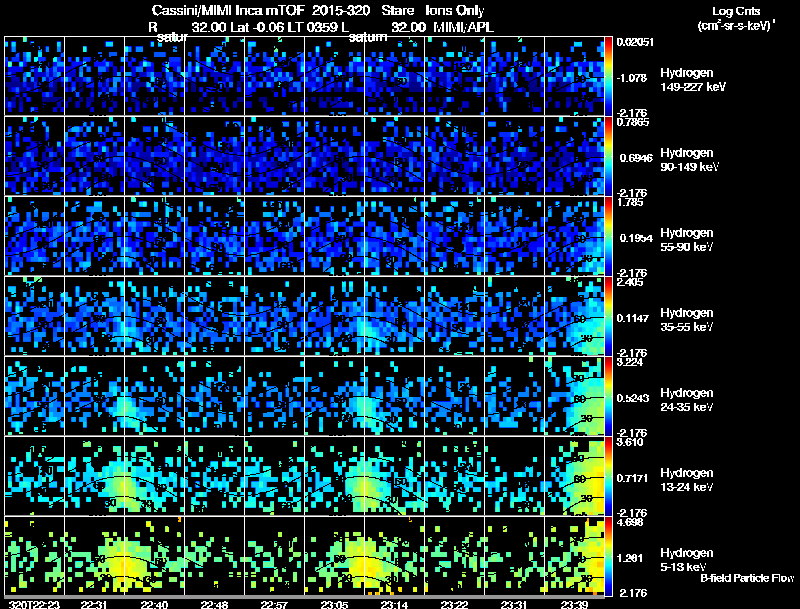Click the color bar for 5-13 keV row
800x609 pixels.
[608, 556]
